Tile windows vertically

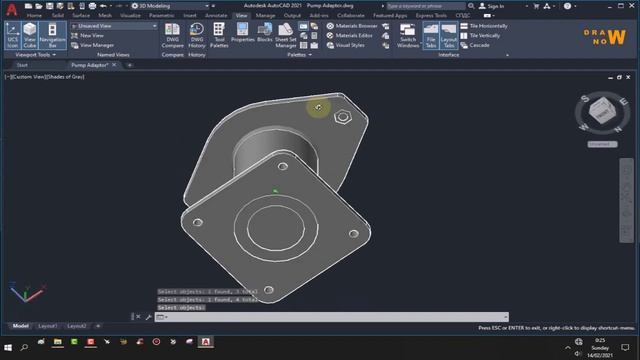pyautogui.click(x=480, y=36)
